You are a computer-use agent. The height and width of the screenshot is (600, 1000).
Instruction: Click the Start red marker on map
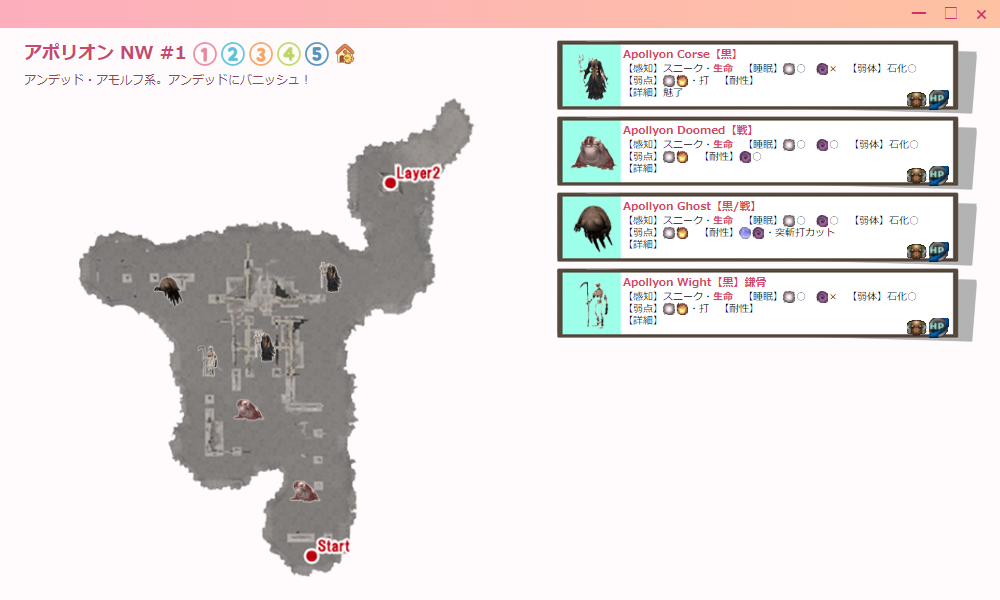(x=311, y=556)
